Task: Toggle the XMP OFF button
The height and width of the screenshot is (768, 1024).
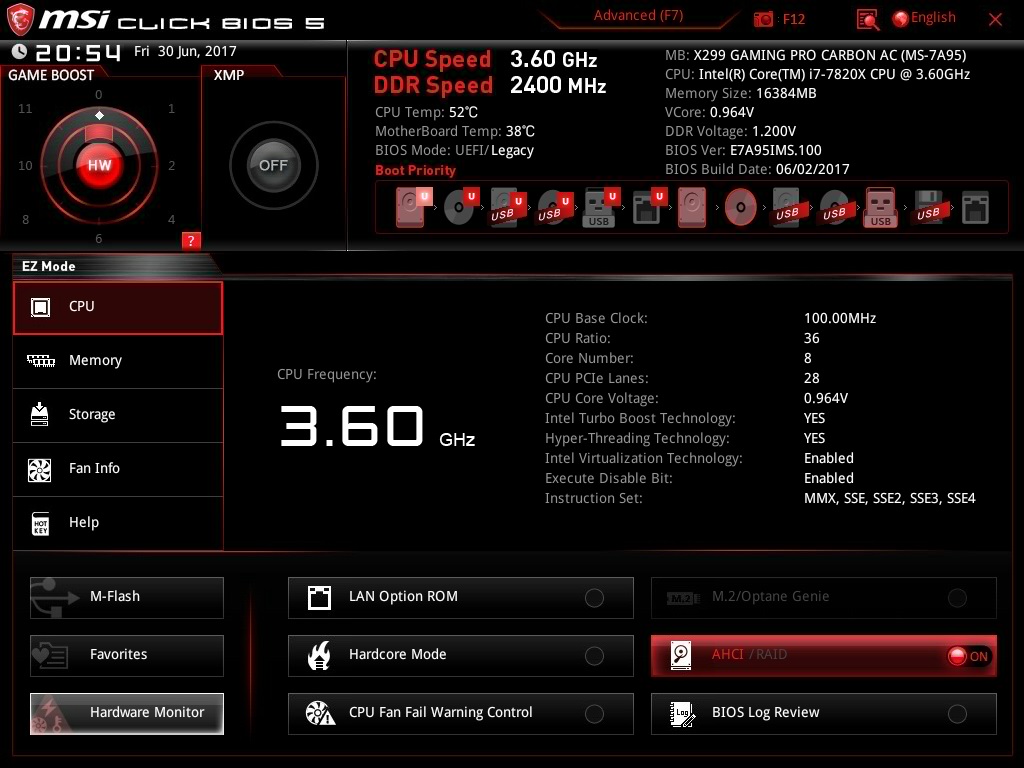Action: [273, 166]
